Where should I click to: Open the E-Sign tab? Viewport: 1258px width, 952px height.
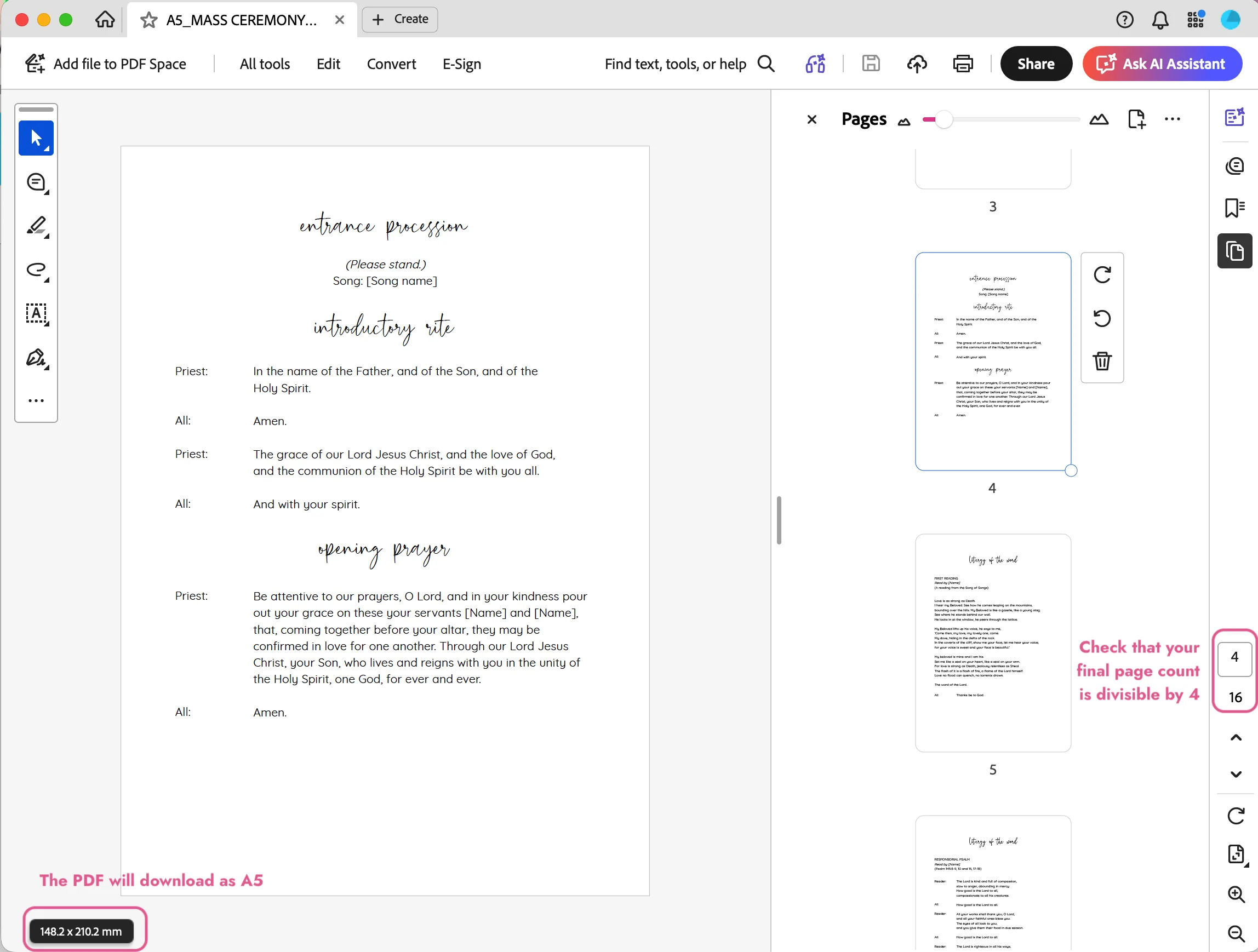click(x=461, y=64)
